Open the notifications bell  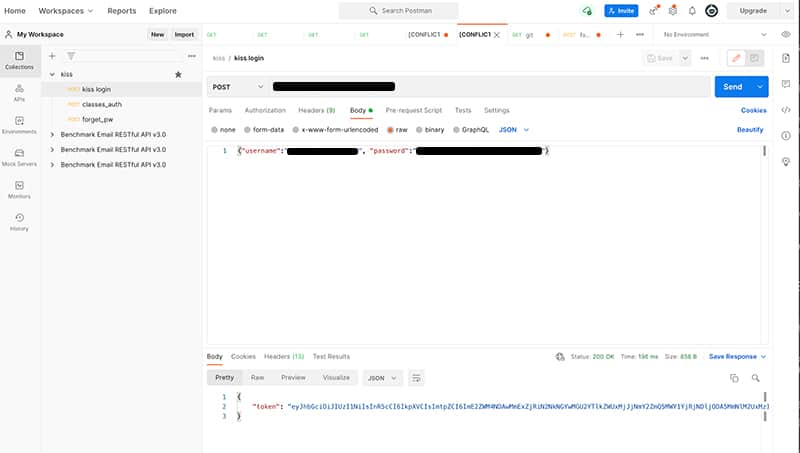coord(692,11)
